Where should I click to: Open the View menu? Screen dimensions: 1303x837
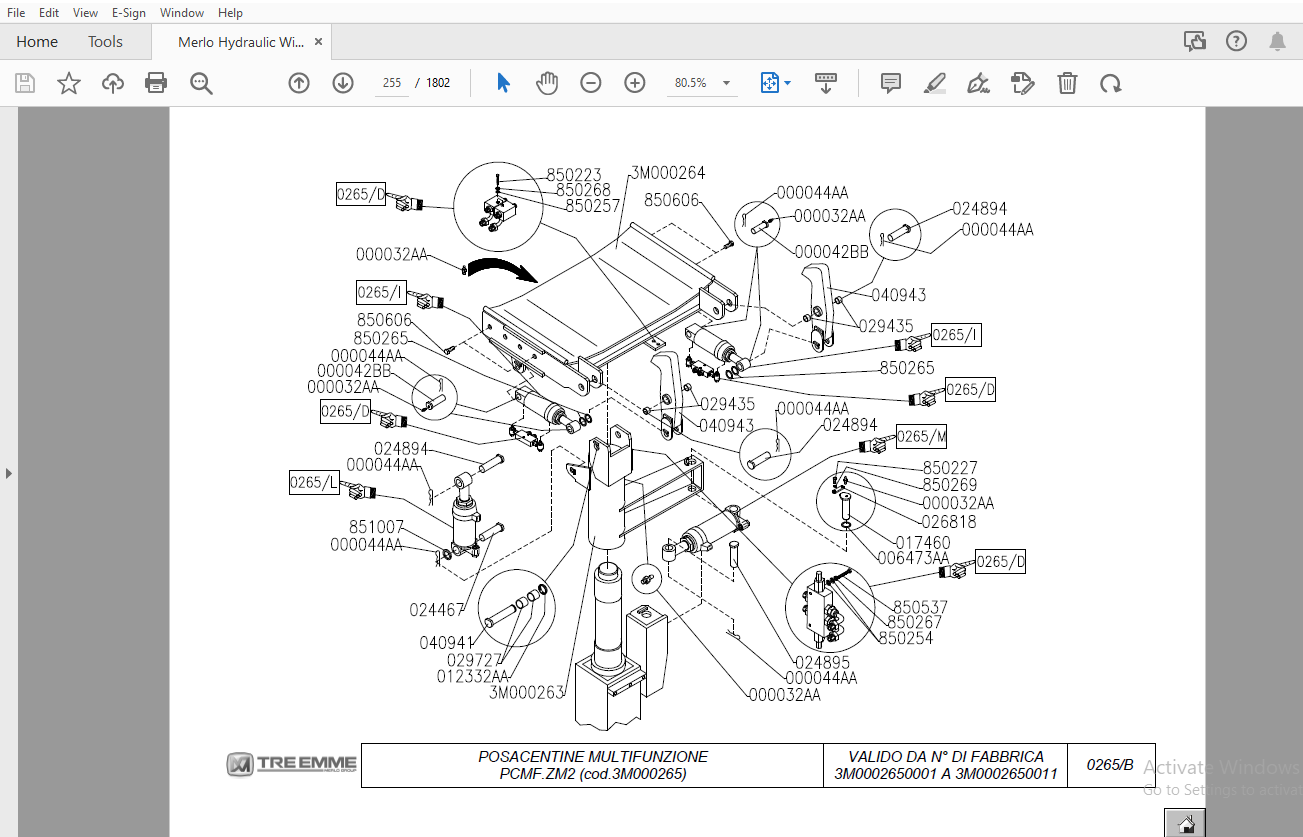tap(86, 12)
